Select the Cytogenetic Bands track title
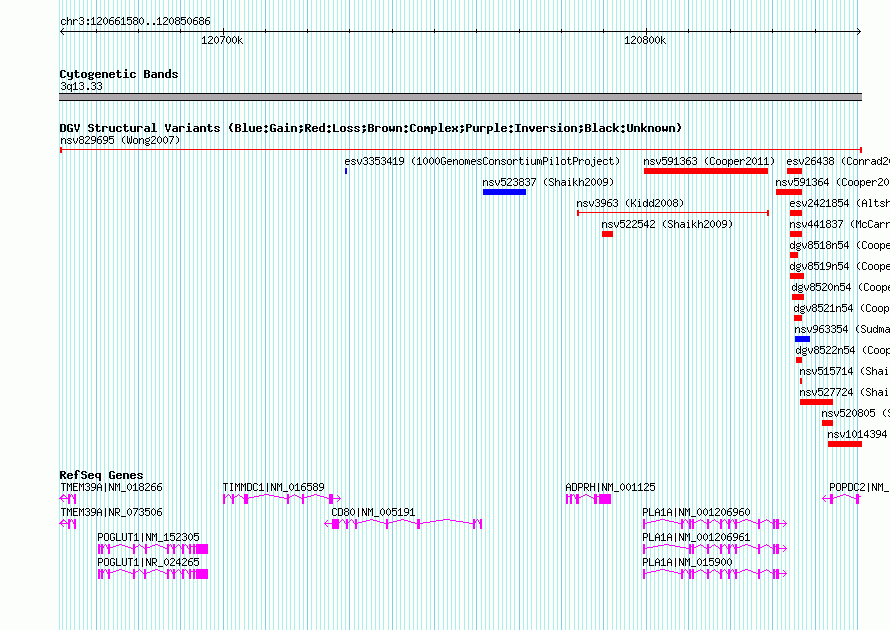The image size is (890, 630). click(x=119, y=74)
